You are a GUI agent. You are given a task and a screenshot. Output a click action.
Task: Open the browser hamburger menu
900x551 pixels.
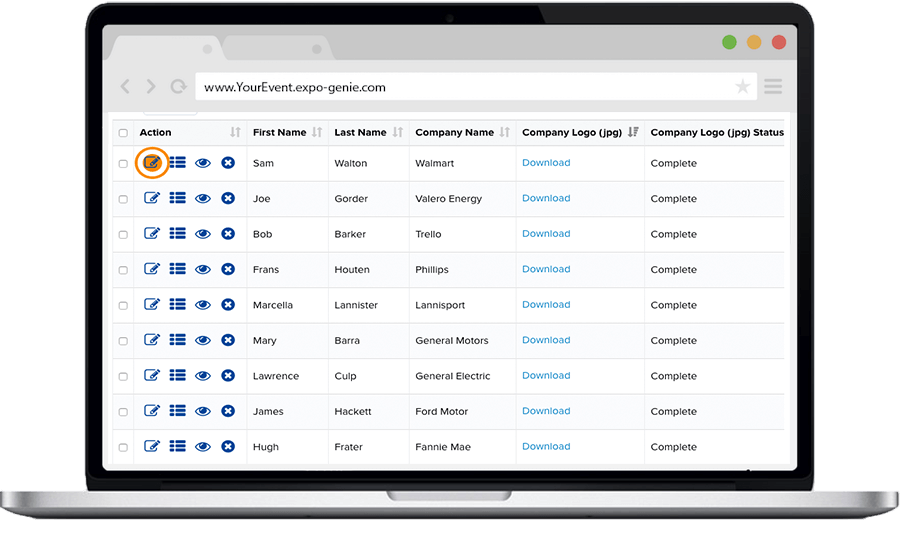773,87
